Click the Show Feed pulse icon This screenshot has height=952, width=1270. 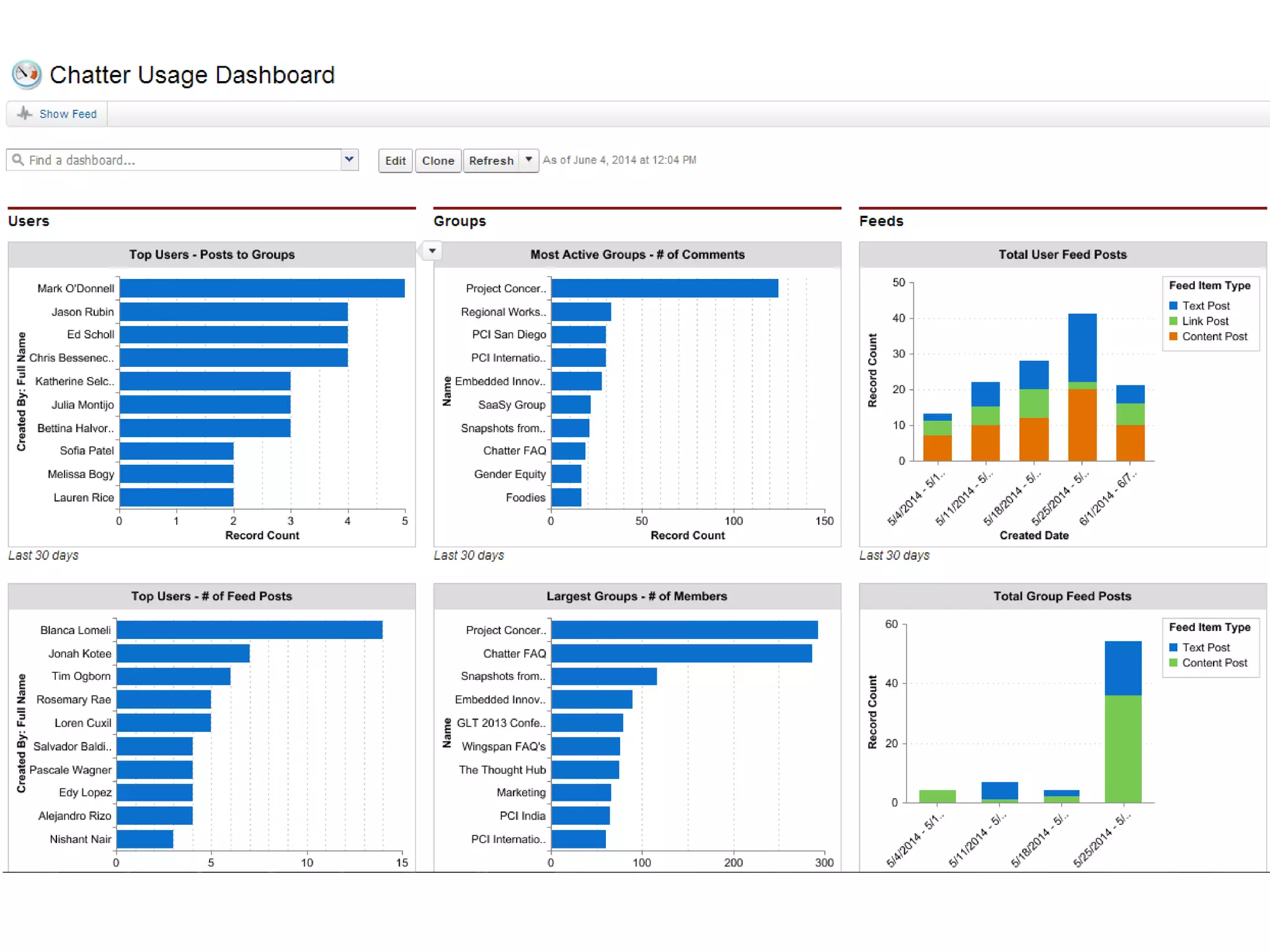(24, 113)
